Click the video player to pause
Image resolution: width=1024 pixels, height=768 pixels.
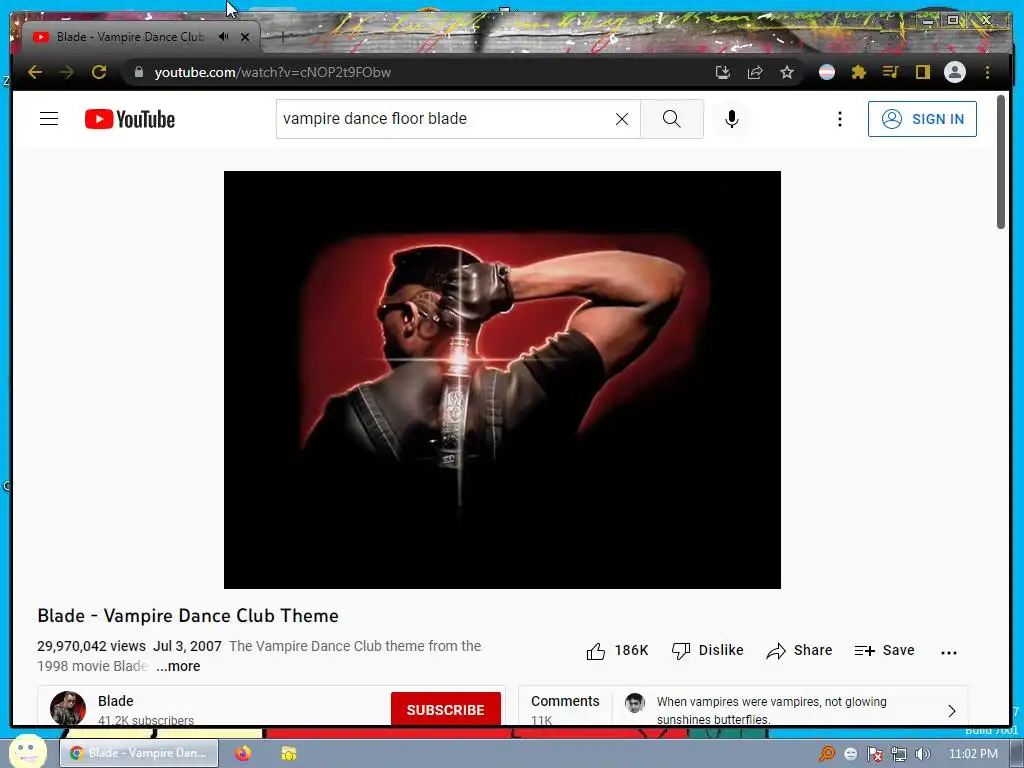(x=502, y=379)
